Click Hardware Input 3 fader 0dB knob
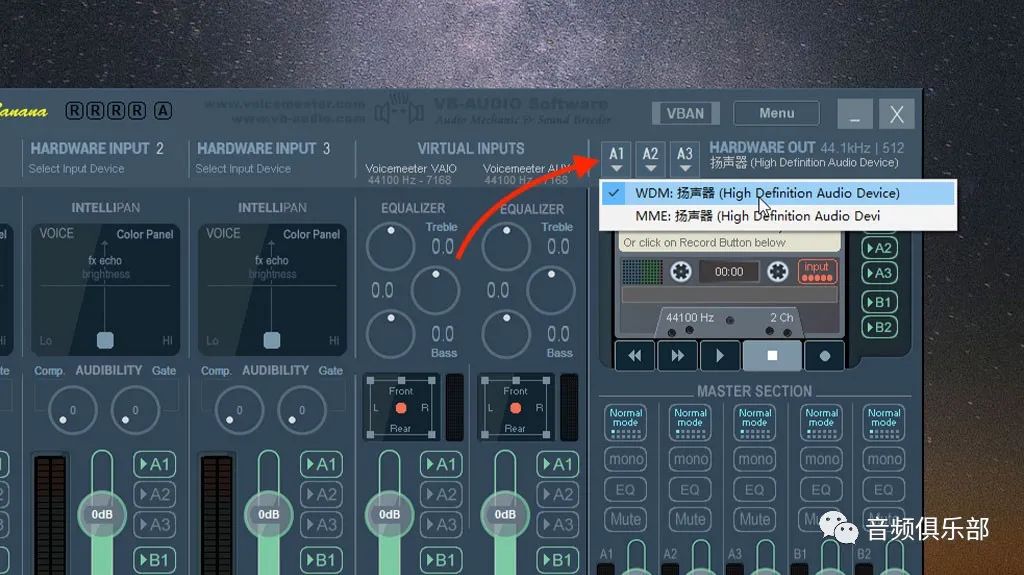 click(x=268, y=514)
